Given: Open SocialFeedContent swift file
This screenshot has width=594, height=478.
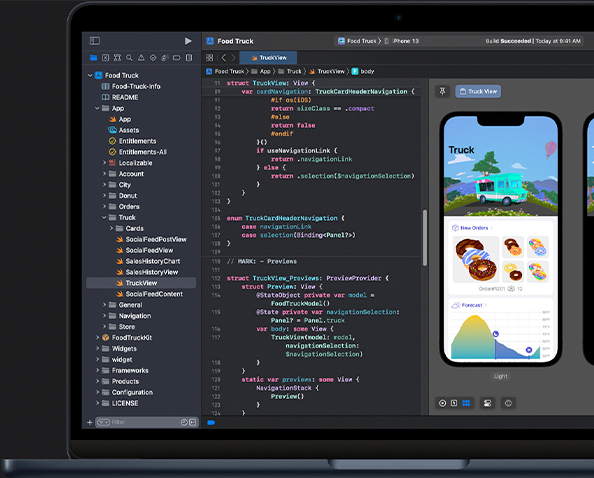Looking at the screenshot, I should [149, 294].
